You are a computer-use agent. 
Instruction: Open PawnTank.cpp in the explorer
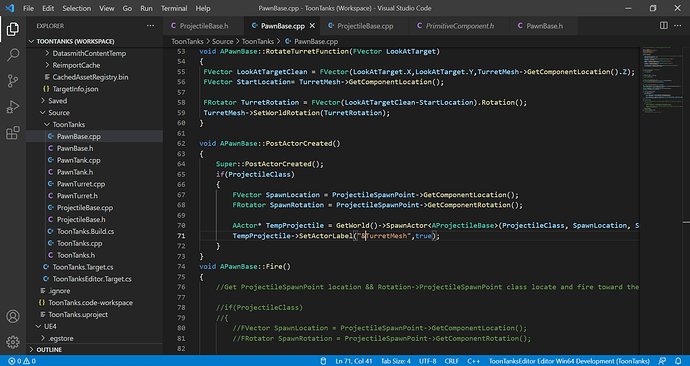click(78, 160)
